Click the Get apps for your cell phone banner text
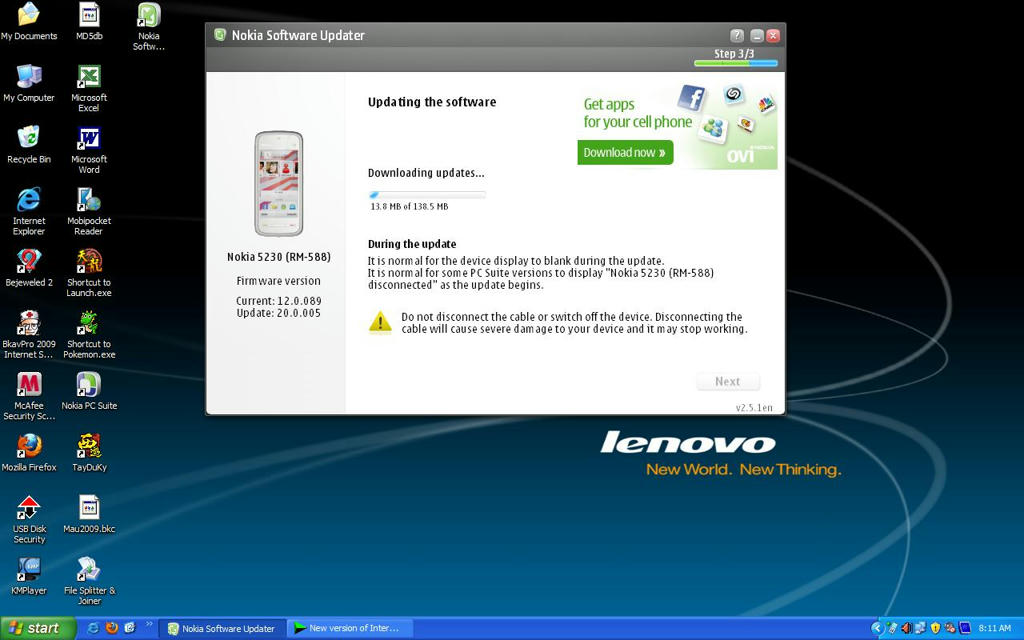This screenshot has width=1024, height=640. click(x=637, y=113)
